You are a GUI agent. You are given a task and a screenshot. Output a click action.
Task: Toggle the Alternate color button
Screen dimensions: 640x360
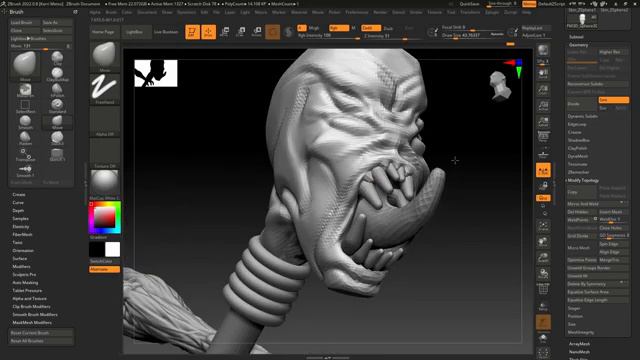104,269
